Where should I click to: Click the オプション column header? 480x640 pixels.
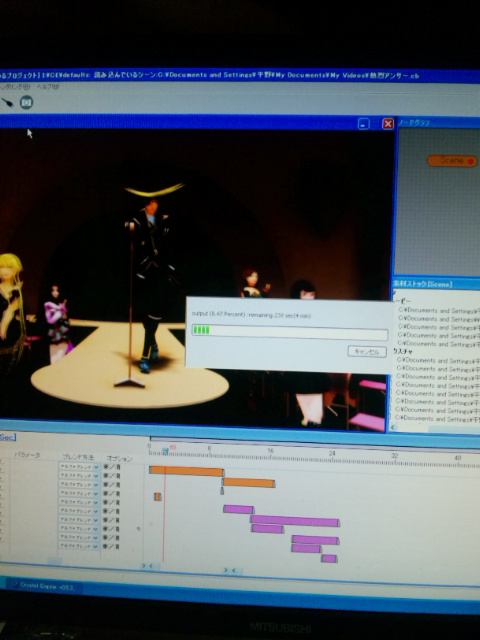119,458
